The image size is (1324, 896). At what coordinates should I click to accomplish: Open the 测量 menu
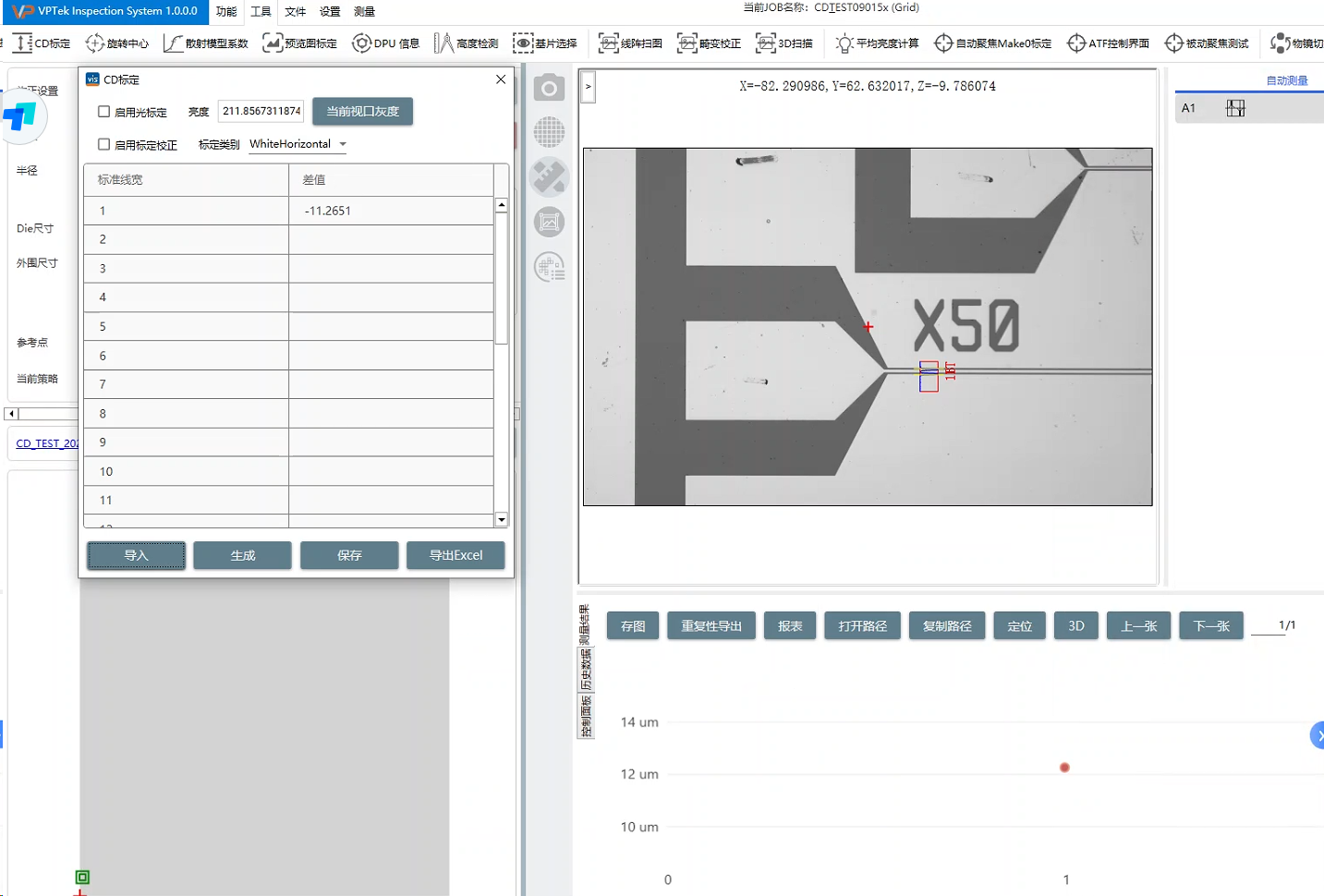pyautogui.click(x=364, y=12)
